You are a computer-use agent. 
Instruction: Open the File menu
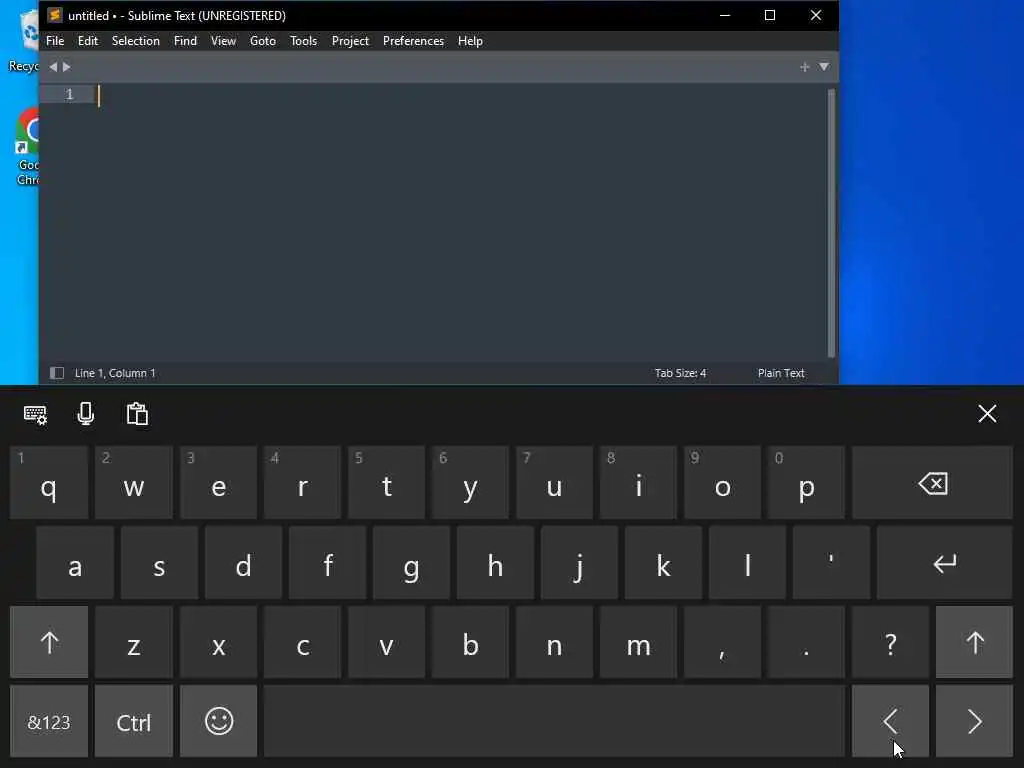[55, 40]
